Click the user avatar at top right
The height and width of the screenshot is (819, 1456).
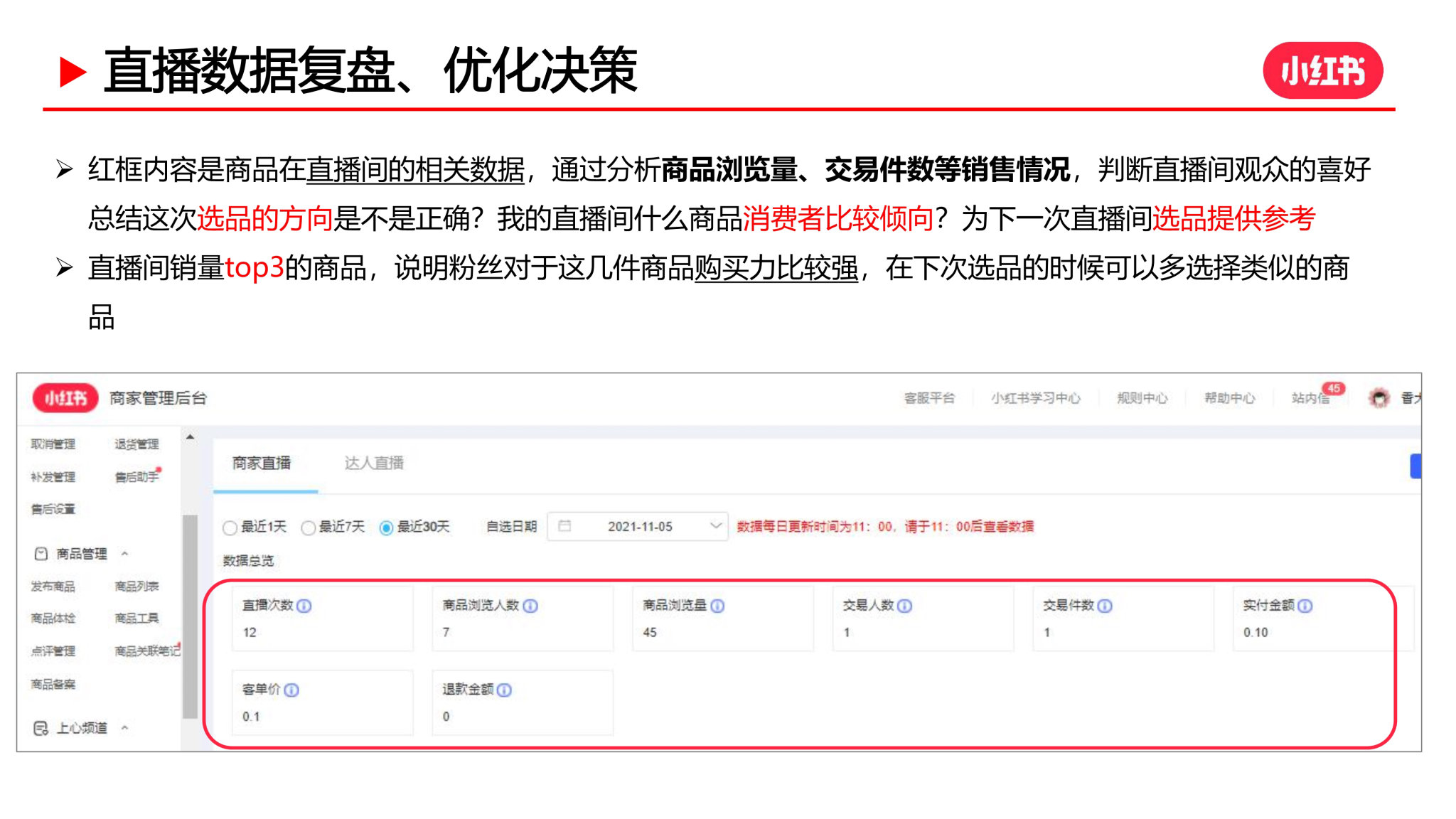[x=1378, y=397]
